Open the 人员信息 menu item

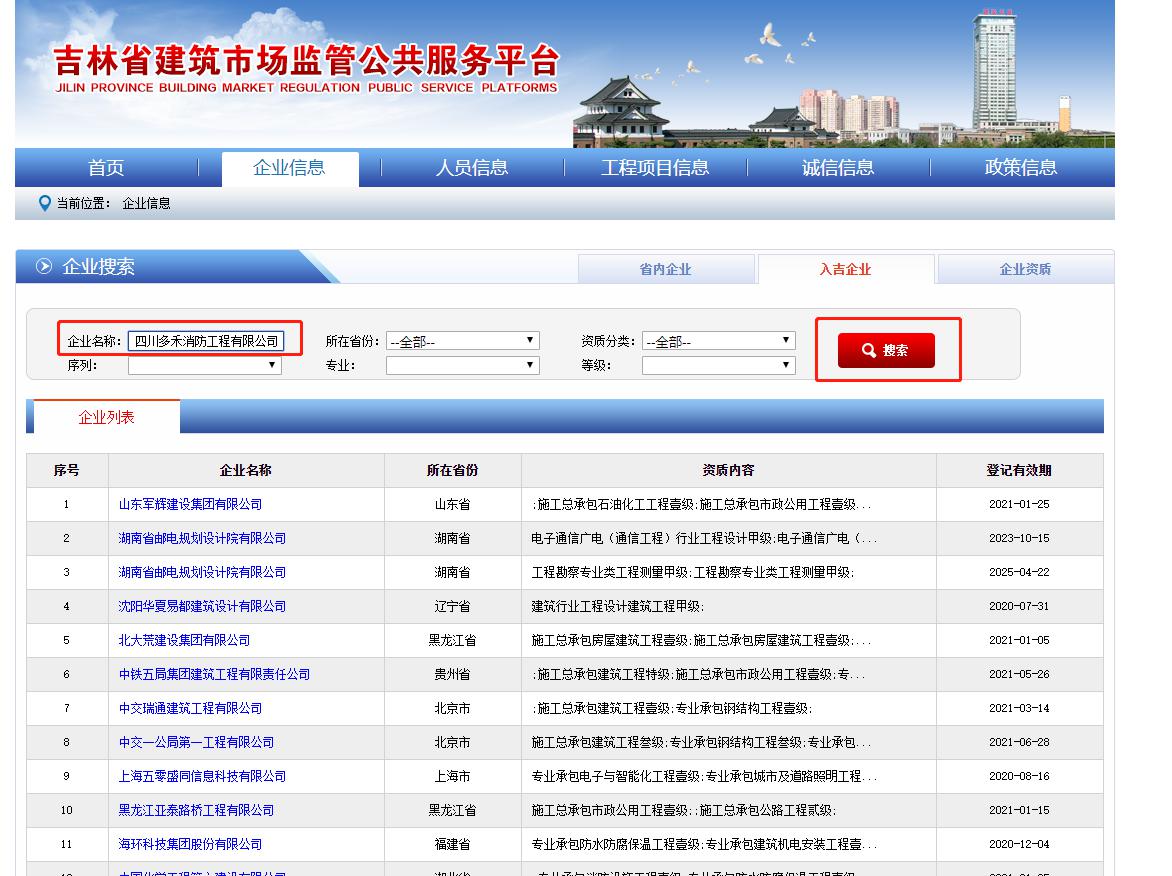472,168
